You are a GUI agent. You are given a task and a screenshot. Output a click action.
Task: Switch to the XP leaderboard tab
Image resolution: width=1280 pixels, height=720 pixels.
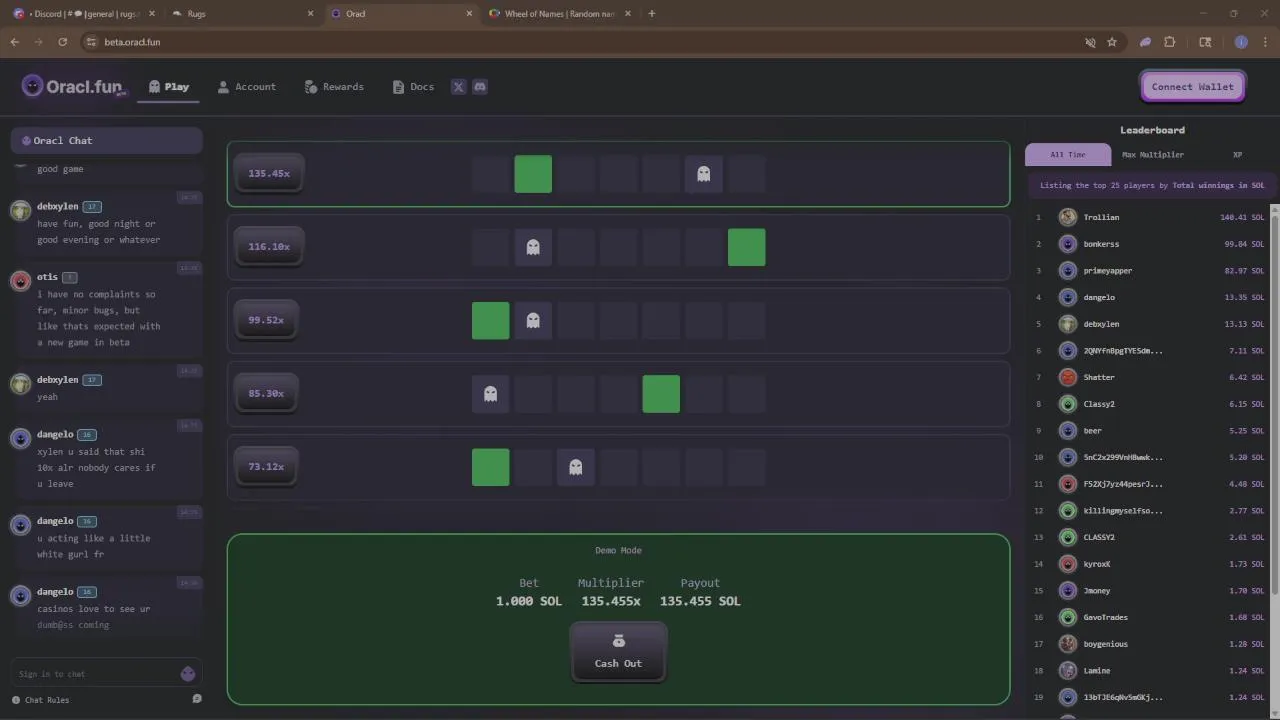point(1237,155)
